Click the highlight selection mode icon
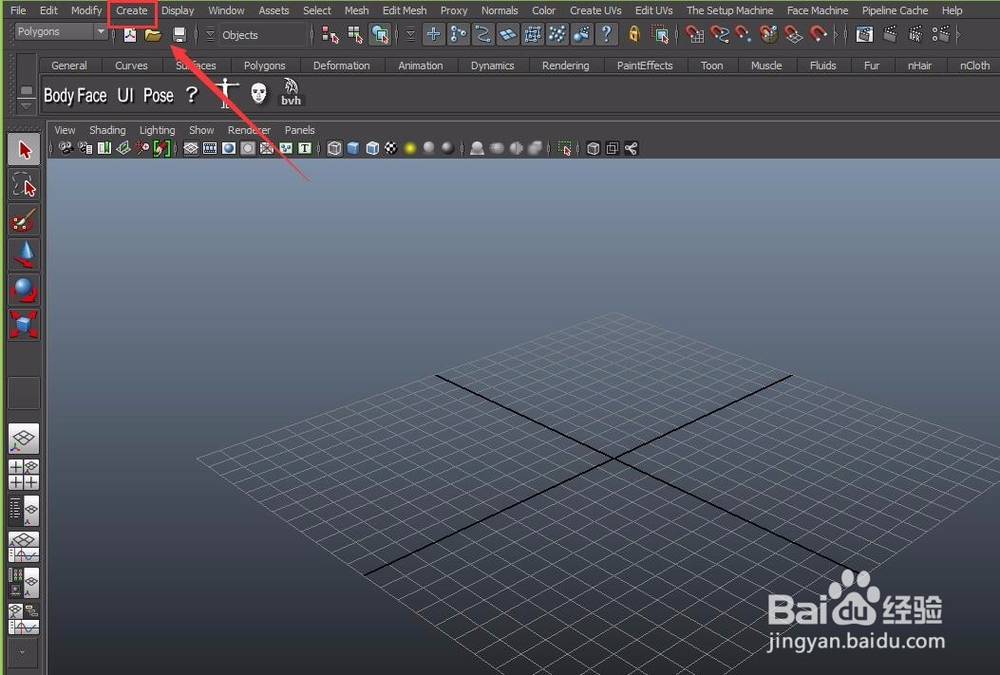The image size is (1000, 675). [x=661, y=34]
